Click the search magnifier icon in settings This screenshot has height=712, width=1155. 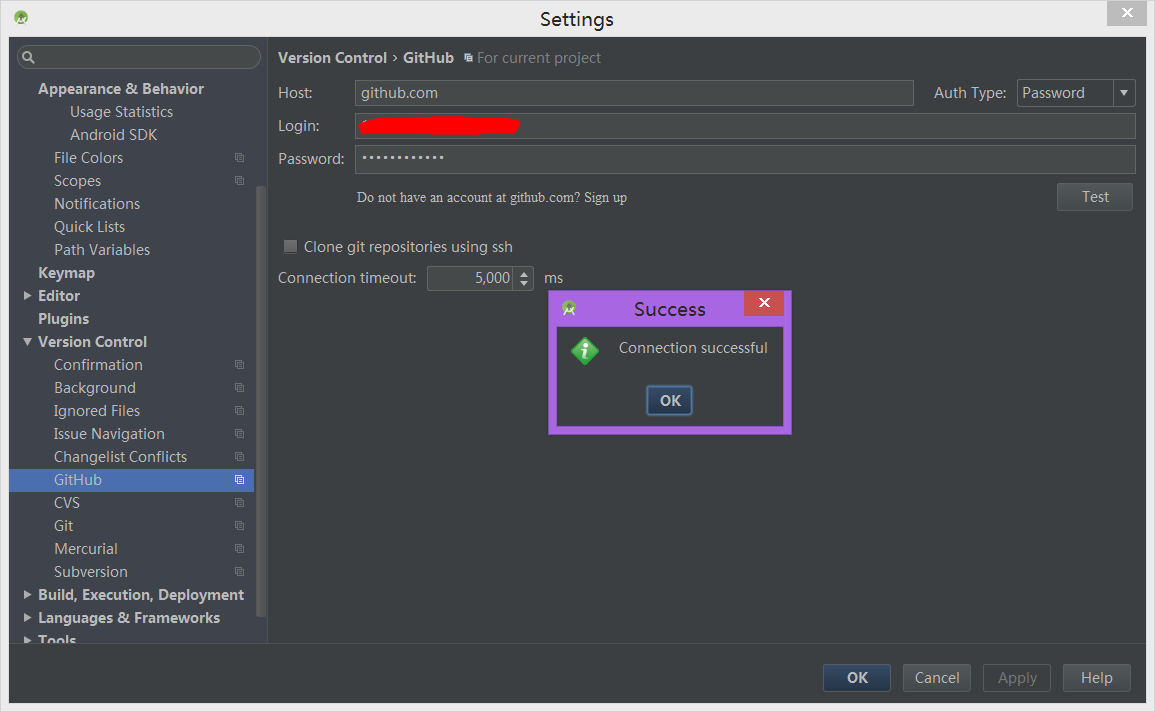28,57
